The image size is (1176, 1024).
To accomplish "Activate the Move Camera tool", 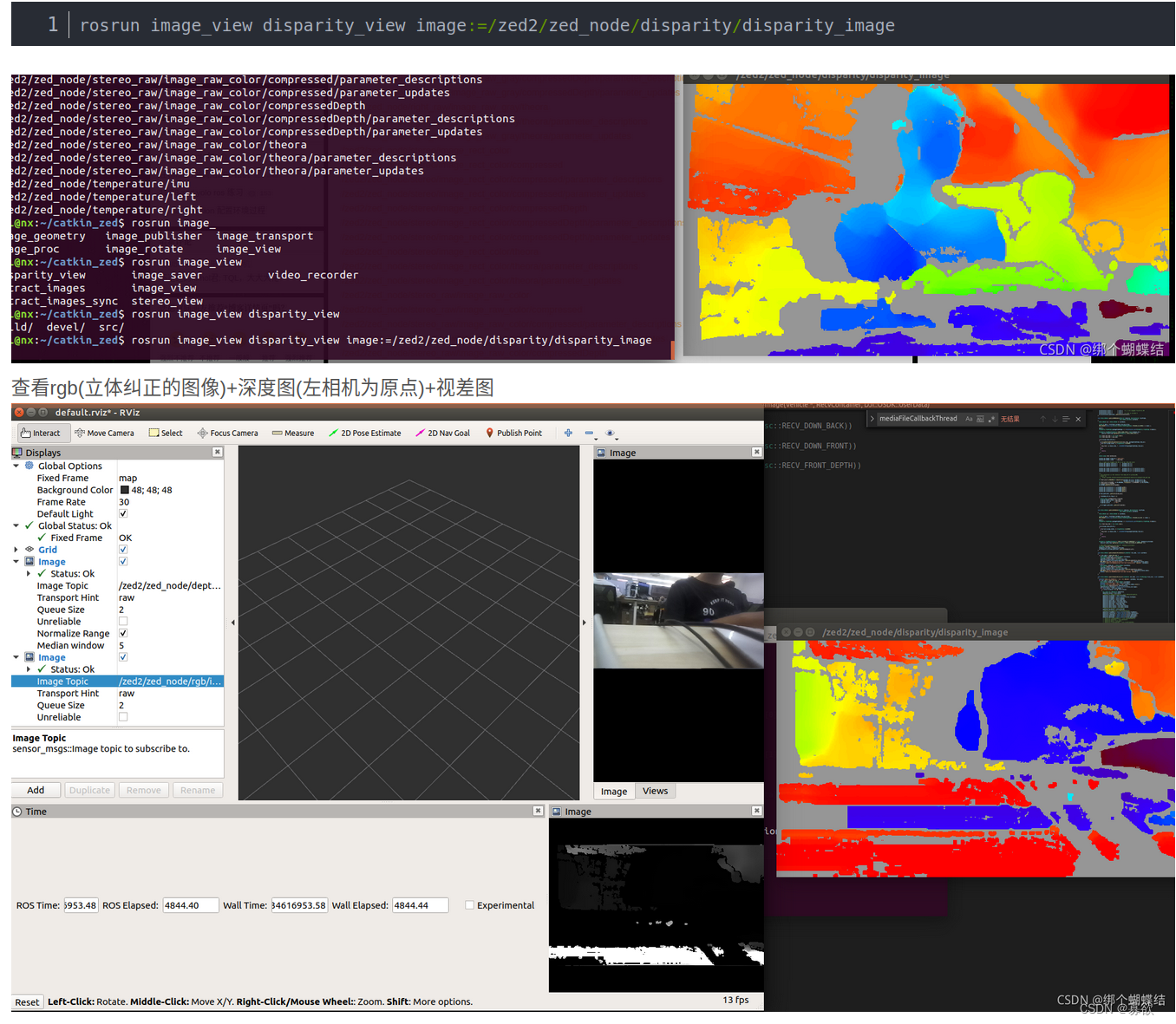I will (x=104, y=433).
